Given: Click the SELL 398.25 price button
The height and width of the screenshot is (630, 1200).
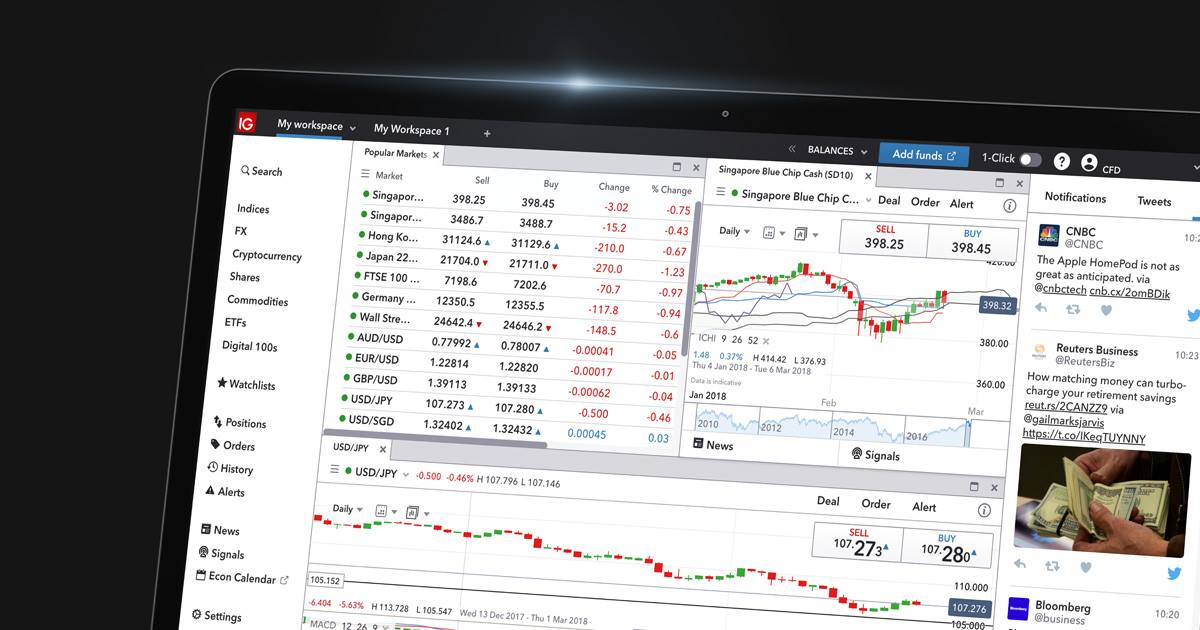Looking at the screenshot, I should (883, 238).
